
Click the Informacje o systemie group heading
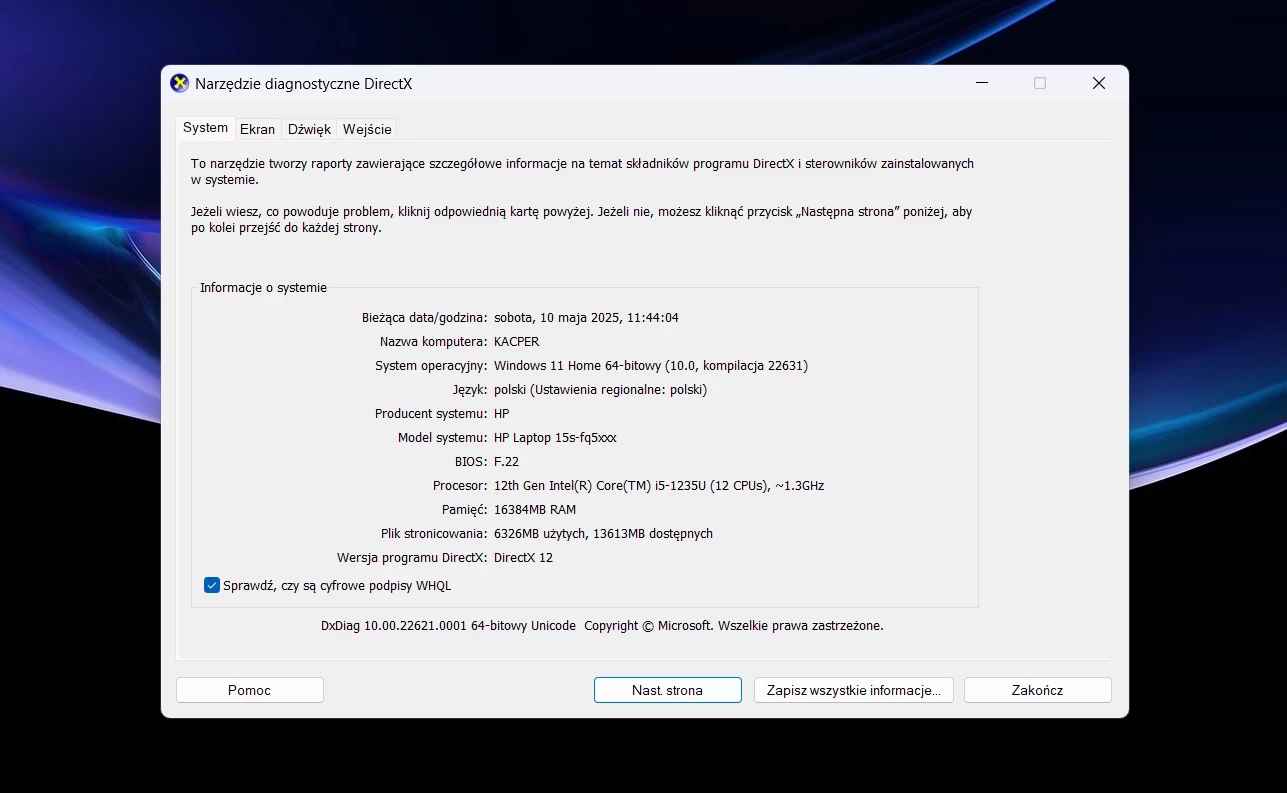click(263, 287)
